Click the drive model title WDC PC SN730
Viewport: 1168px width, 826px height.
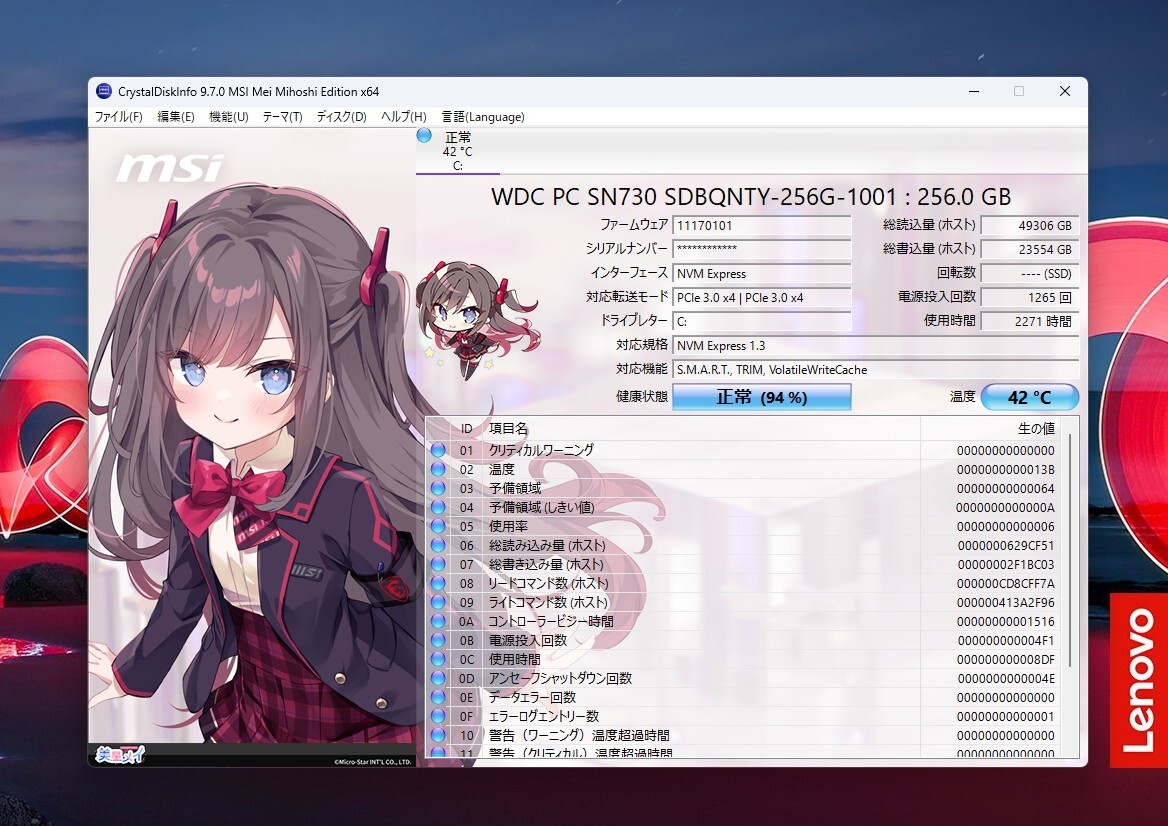point(751,197)
